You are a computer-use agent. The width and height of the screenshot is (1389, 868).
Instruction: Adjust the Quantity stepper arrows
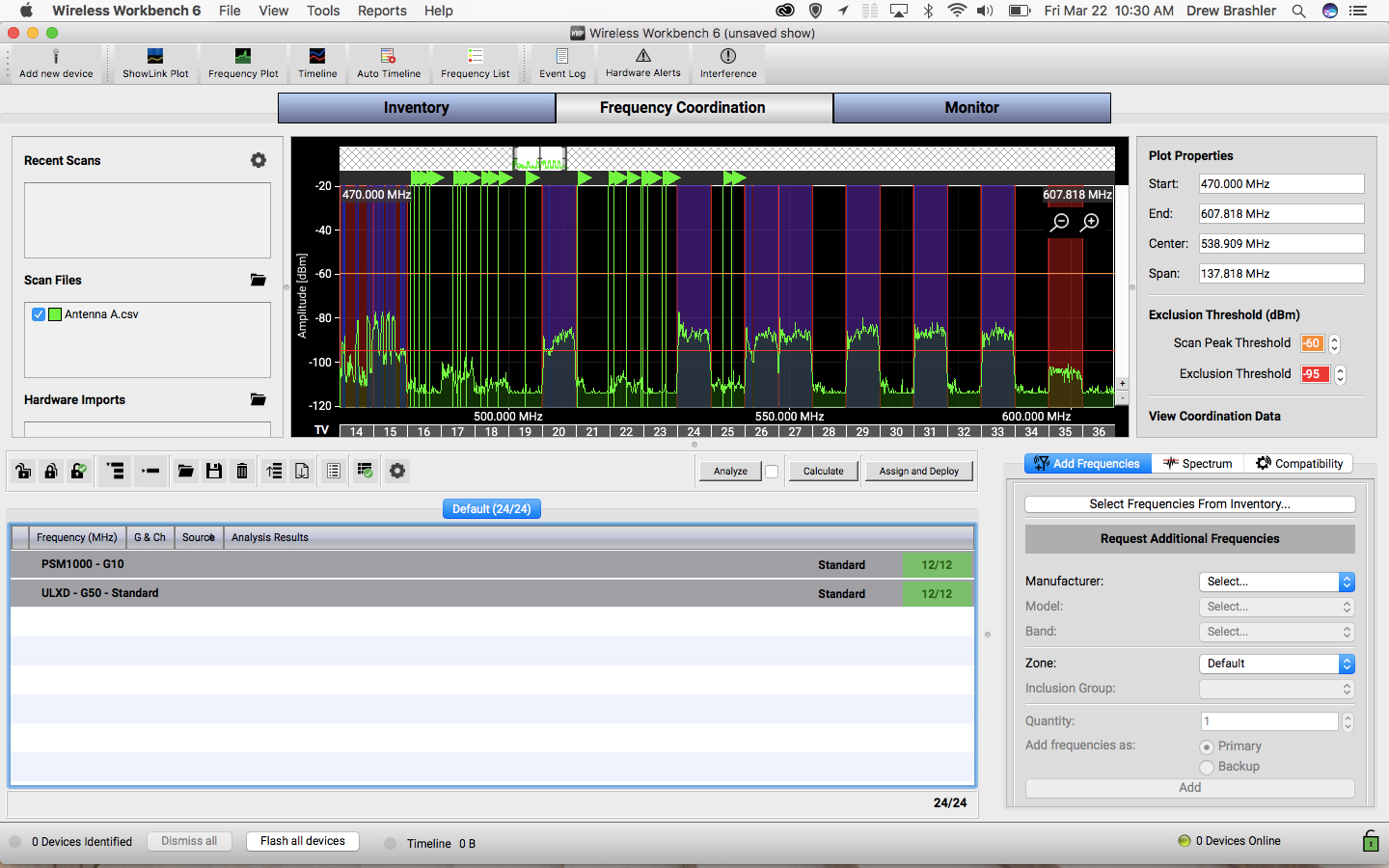[x=1348, y=721]
